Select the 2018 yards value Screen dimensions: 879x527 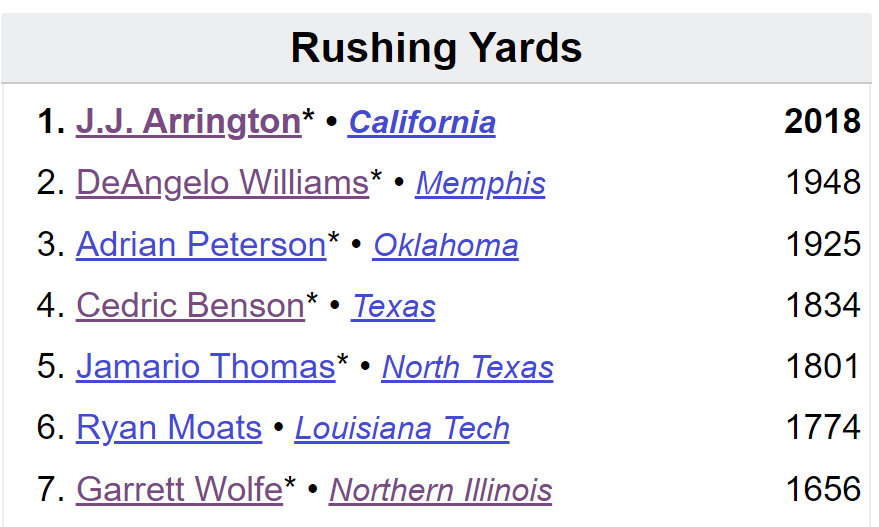[822, 121]
